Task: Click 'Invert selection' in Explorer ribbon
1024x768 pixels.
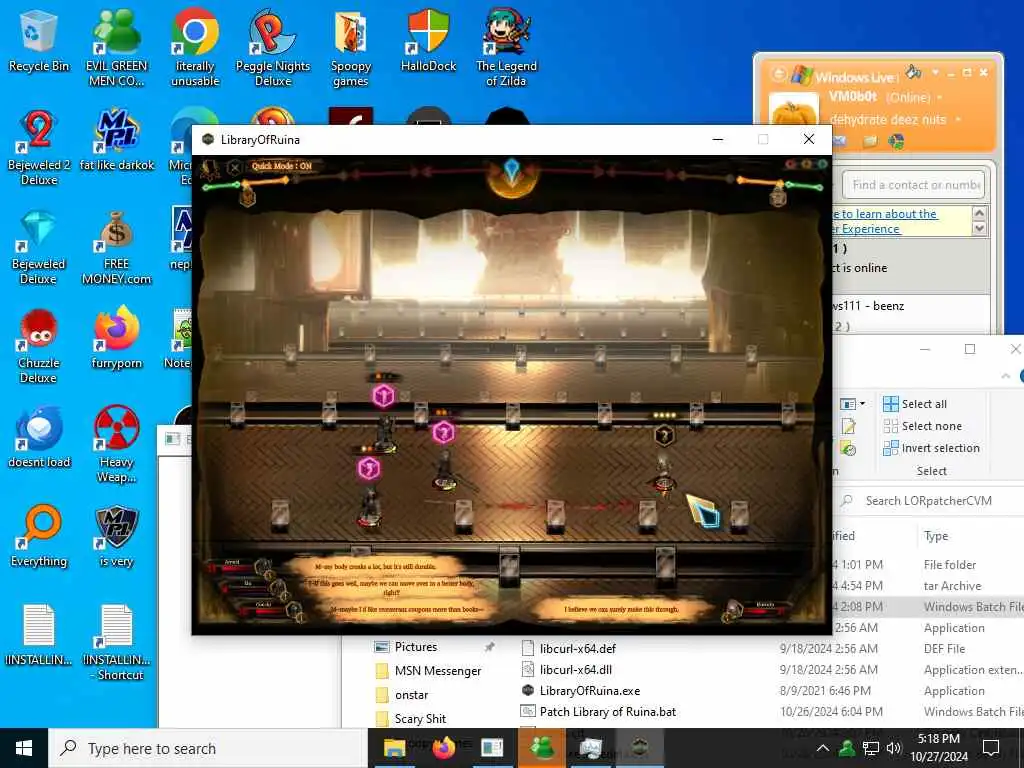Action: pos(931,448)
